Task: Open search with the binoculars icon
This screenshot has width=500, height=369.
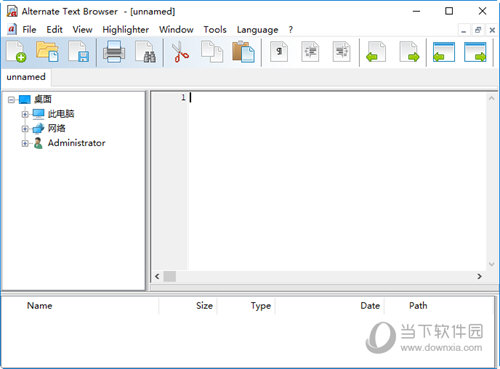Action: point(146,52)
